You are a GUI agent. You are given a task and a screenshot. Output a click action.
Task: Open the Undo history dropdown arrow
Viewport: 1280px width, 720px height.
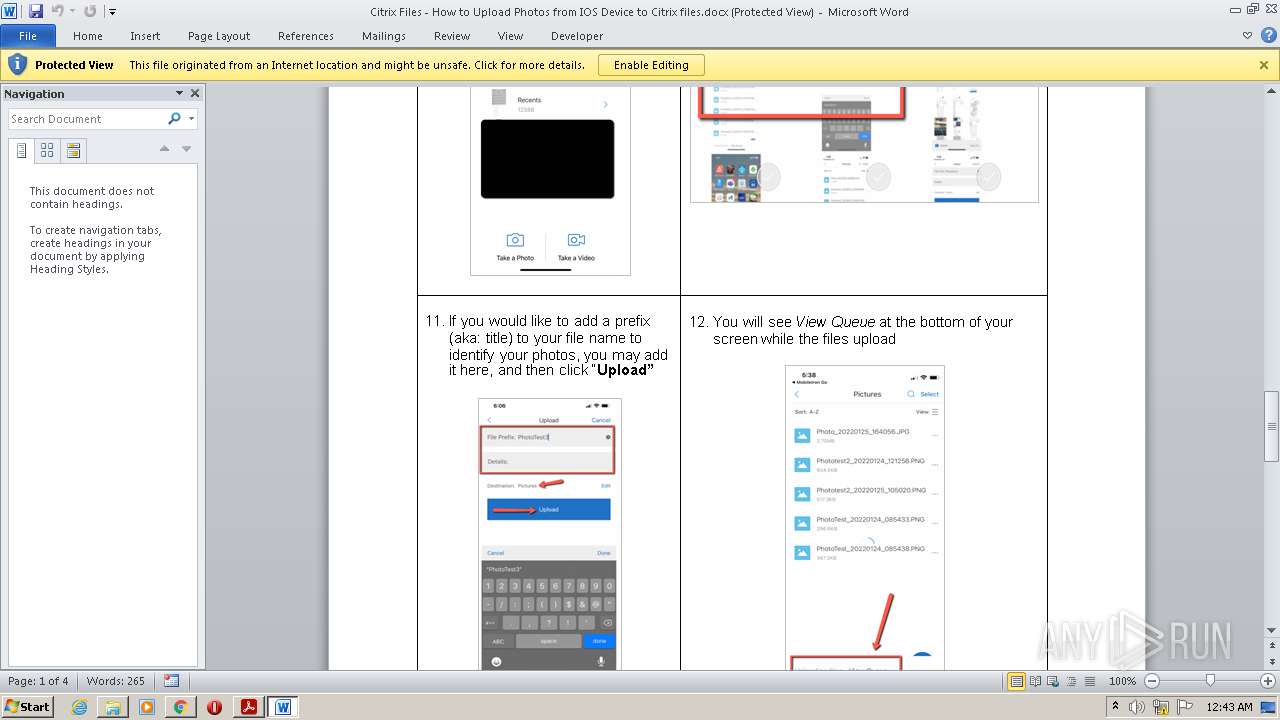click(72, 12)
